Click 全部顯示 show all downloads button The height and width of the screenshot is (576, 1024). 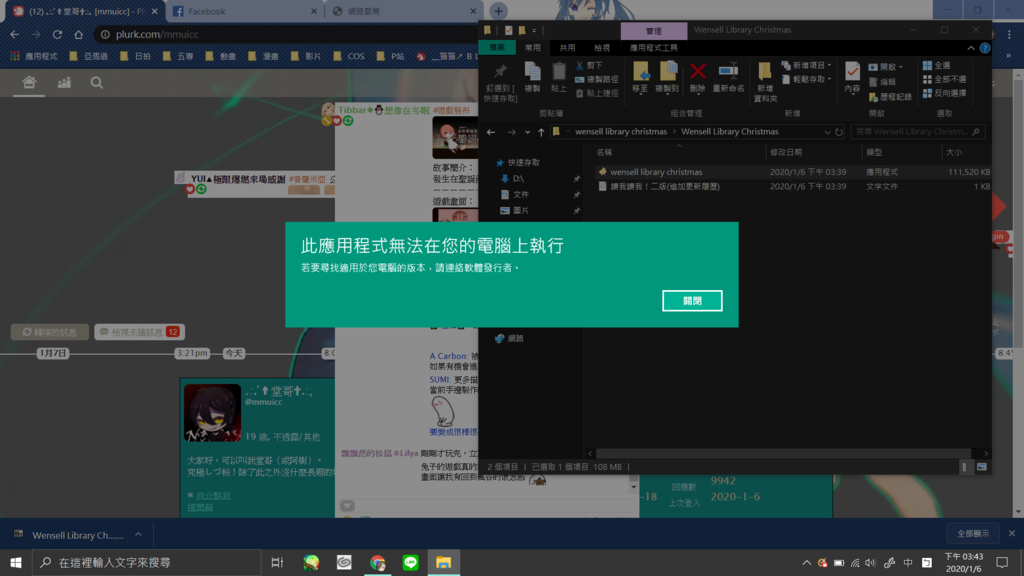[973, 534]
